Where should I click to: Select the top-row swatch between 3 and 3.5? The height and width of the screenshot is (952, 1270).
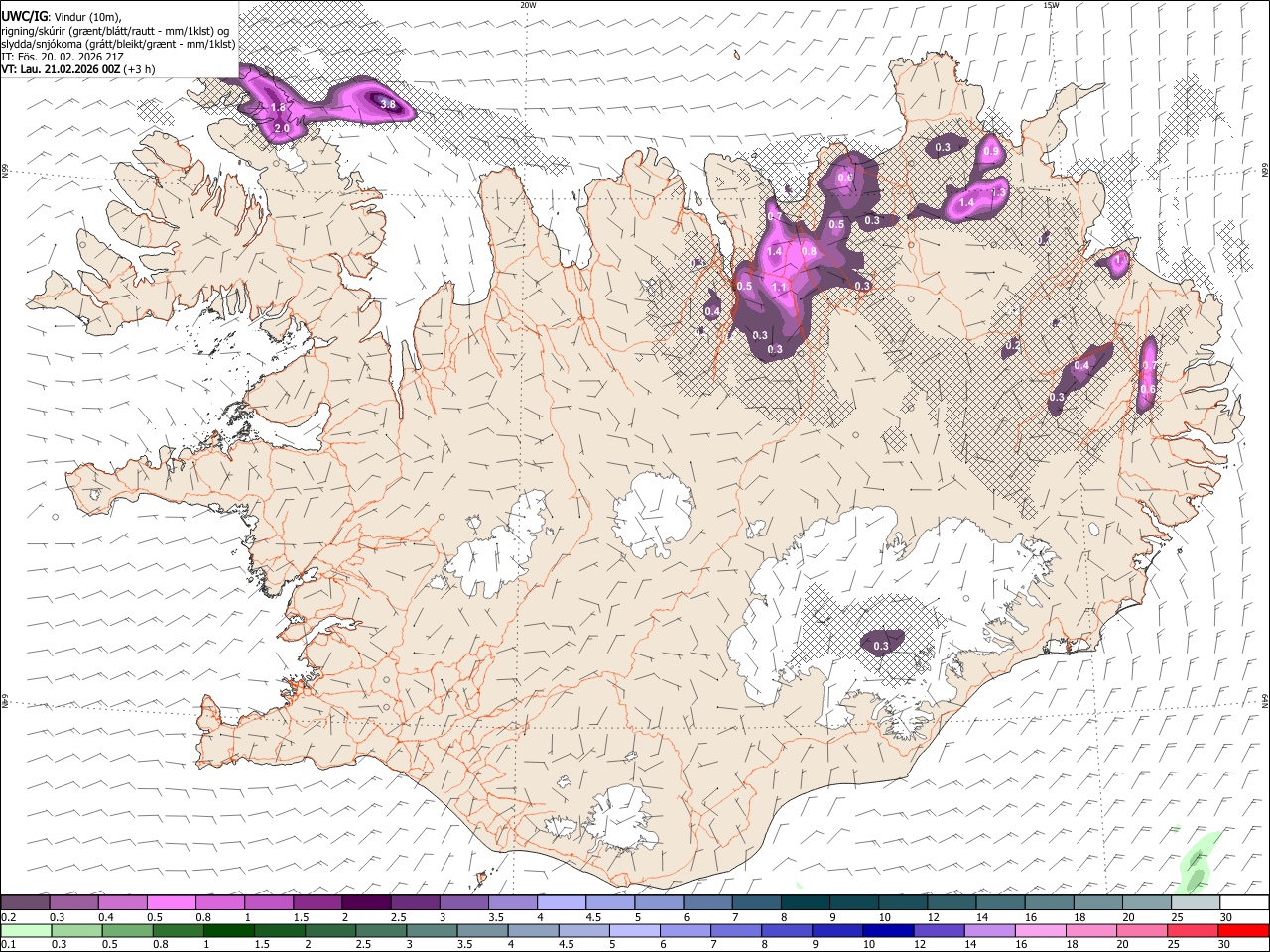(462, 903)
